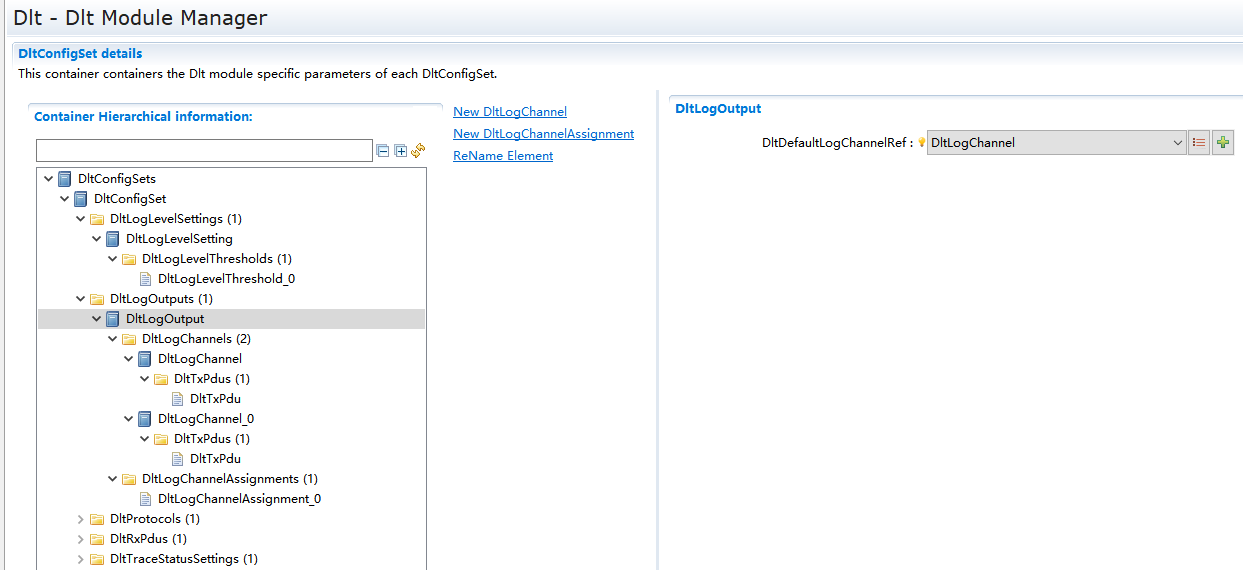Expand the DltRxPdus (1) folder
Viewport: 1243px width, 570px height.
point(81,539)
